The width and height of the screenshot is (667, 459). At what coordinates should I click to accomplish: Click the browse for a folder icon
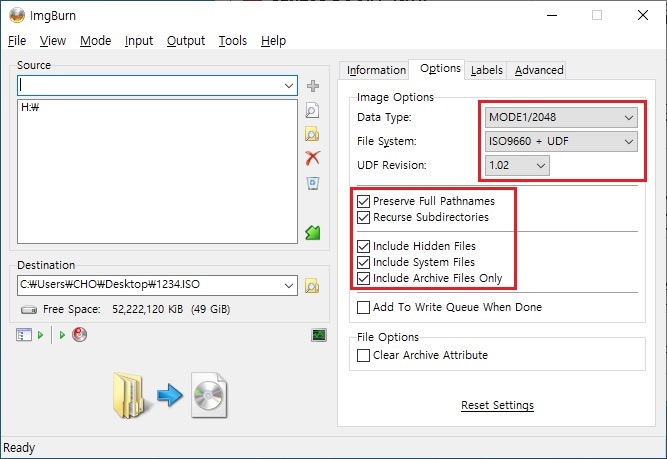tap(312, 134)
